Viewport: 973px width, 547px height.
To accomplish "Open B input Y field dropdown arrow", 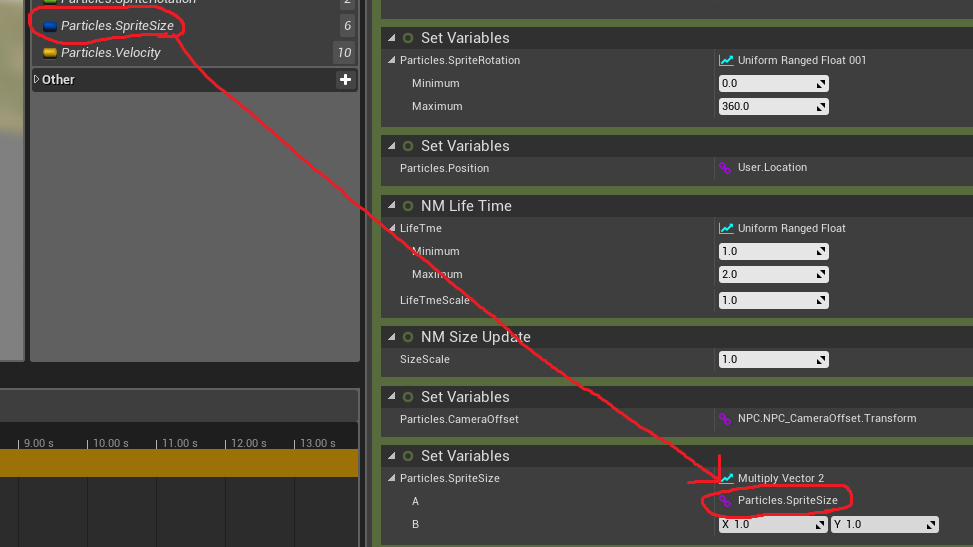I will point(931,525).
